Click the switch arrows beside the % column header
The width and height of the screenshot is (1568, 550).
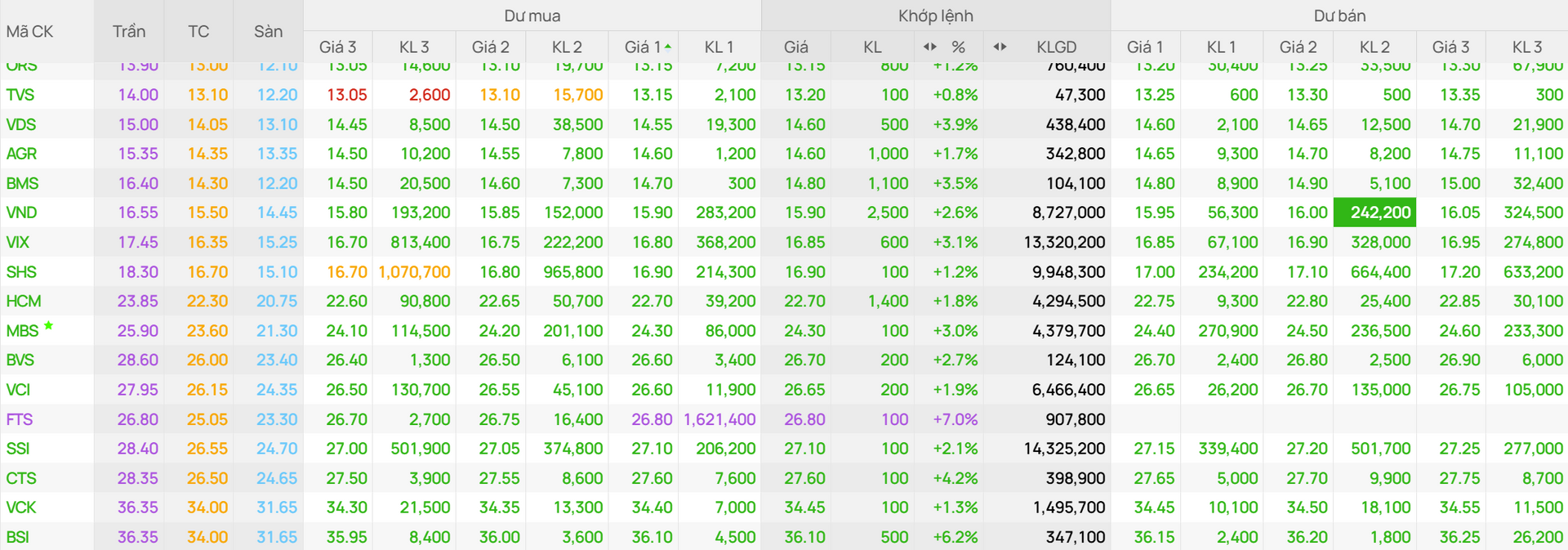[x=929, y=47]
